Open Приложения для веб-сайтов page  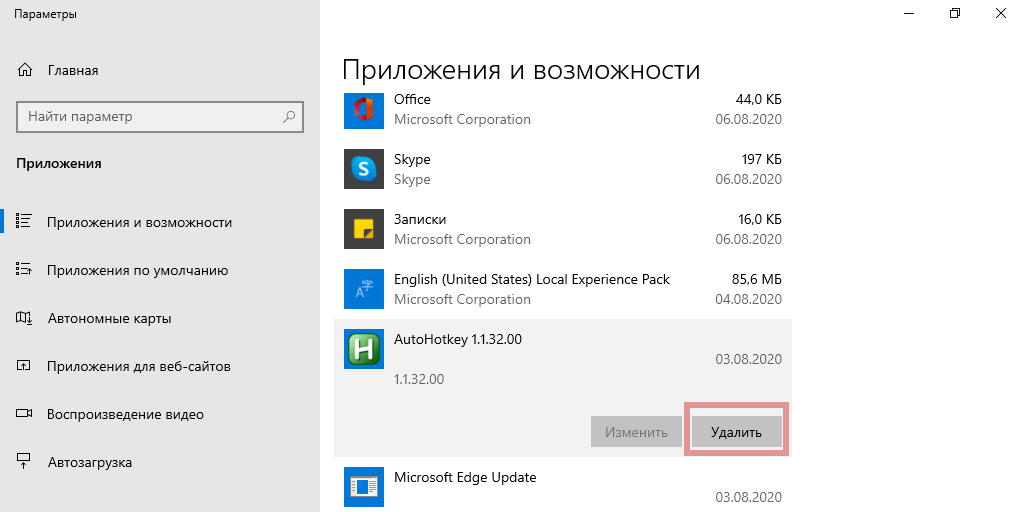[138, 366]
